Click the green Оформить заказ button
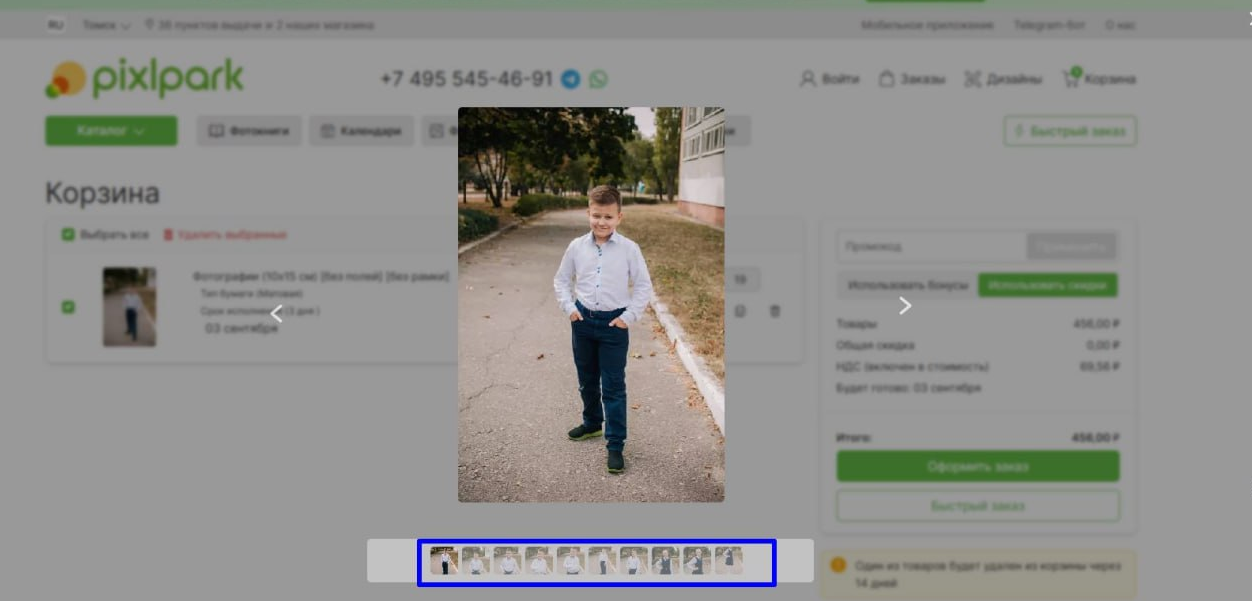This screenshot has width=1252, height=601. [x=978, y=466]
